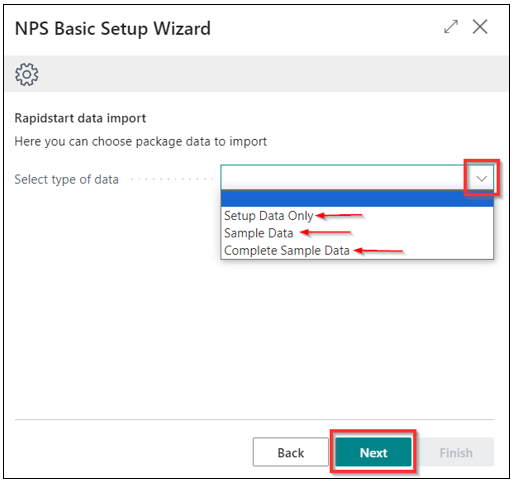Click the gray banner beside the gear
516x483 pixels.
click(273, 74)
